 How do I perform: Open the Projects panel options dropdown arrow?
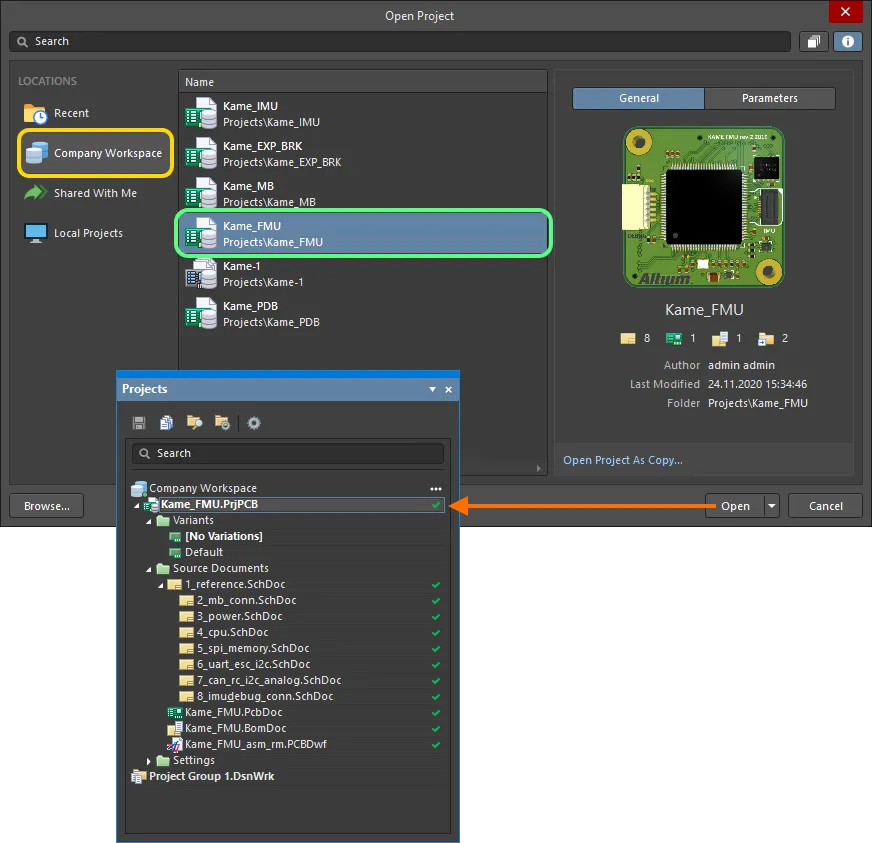tap(432, 389)
